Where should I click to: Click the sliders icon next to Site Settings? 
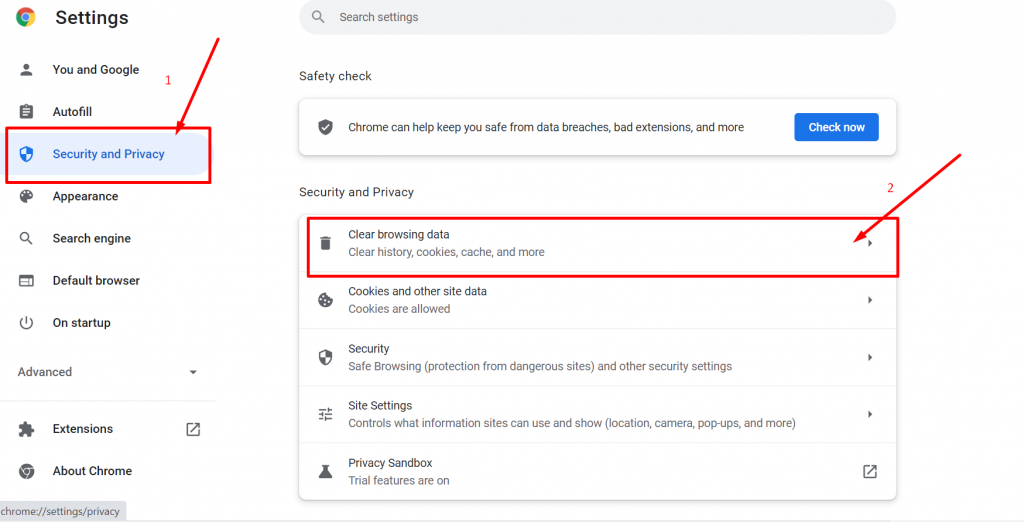[325, 414]
